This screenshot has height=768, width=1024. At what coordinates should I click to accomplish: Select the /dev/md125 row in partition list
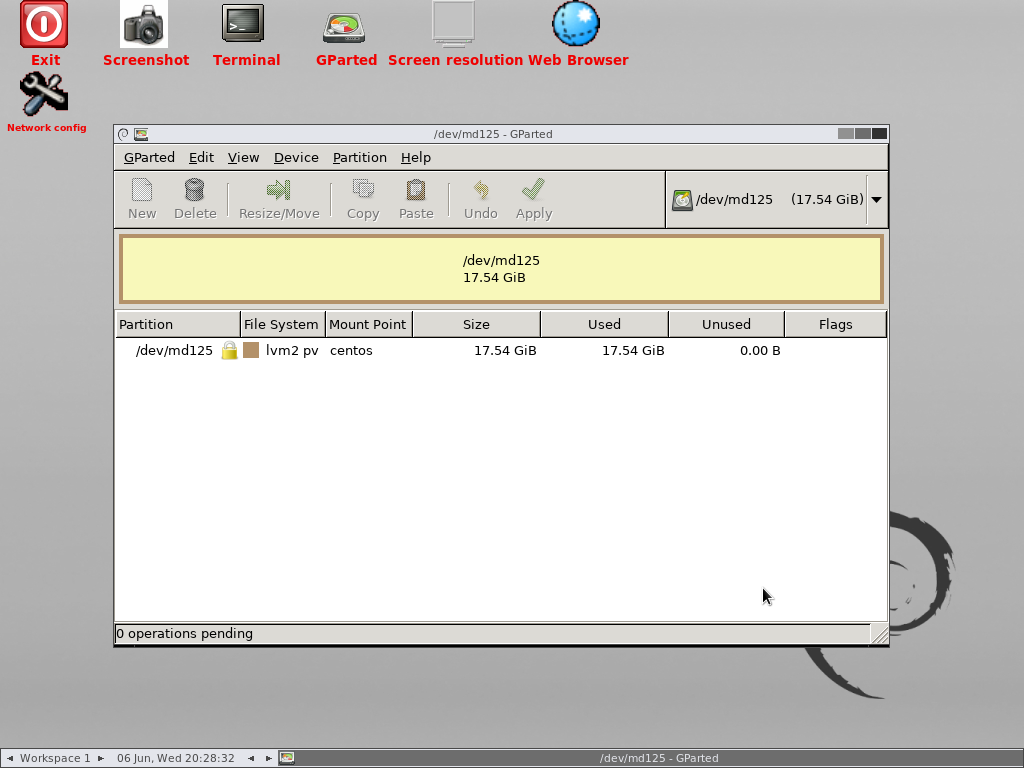click(x=501, y=351)
